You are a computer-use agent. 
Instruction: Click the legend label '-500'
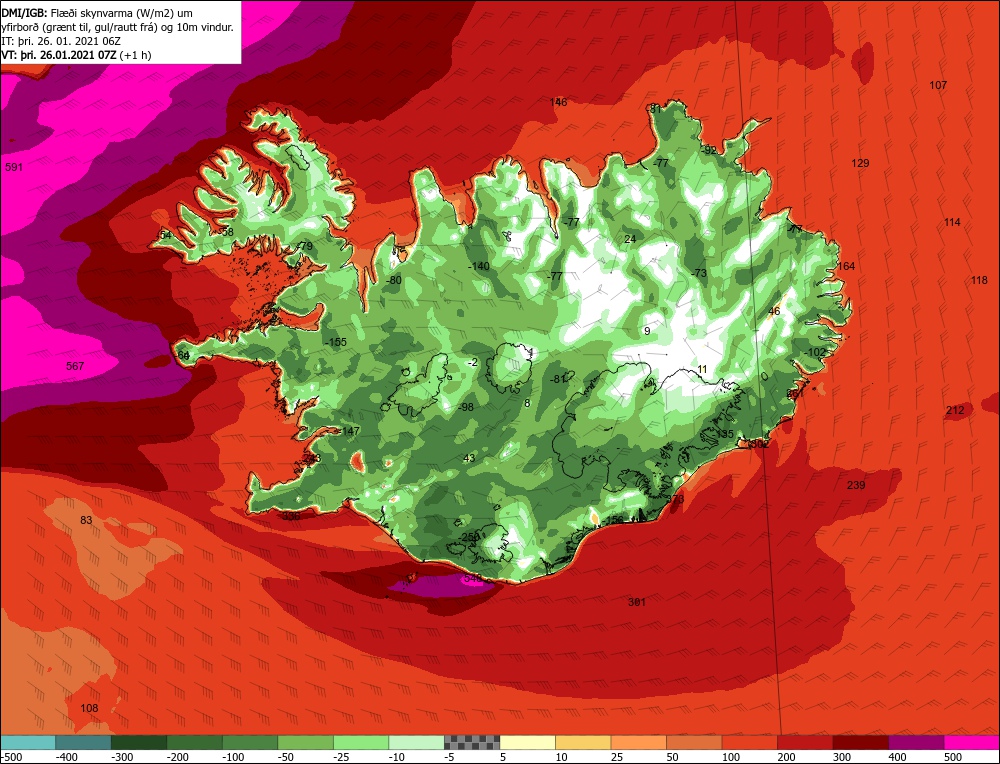(11, 757)
